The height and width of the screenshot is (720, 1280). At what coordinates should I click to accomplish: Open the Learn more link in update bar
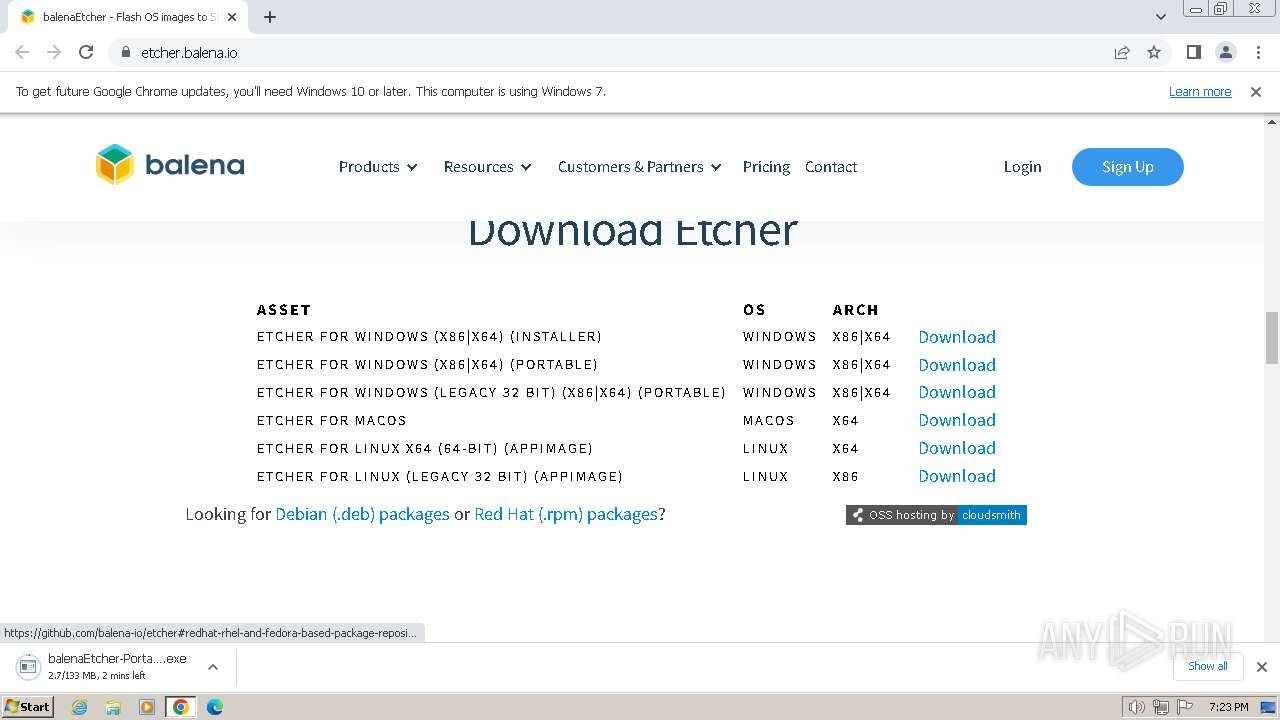click(x=1200, y=92)
